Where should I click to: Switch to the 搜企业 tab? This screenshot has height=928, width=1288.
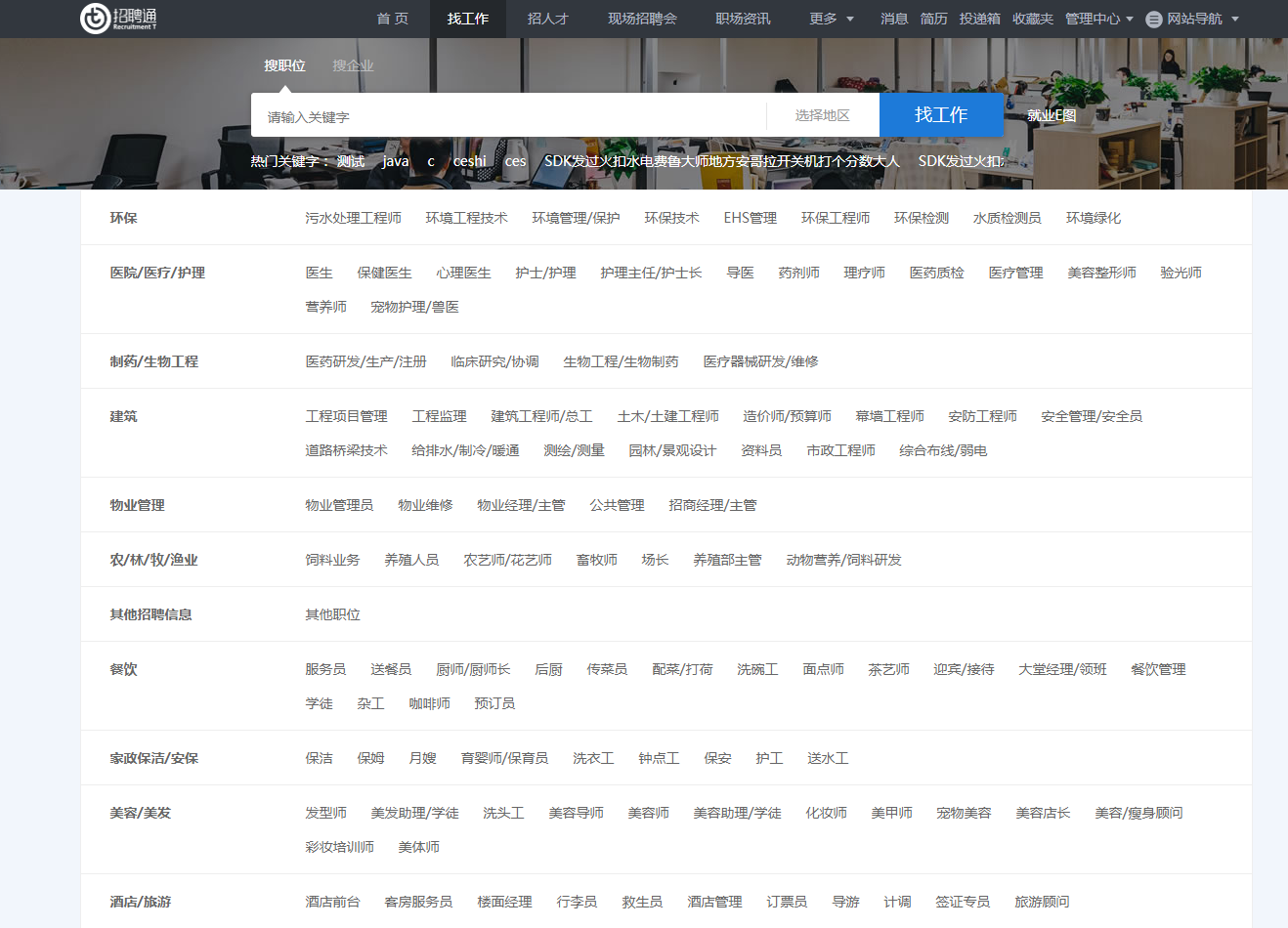353,65
